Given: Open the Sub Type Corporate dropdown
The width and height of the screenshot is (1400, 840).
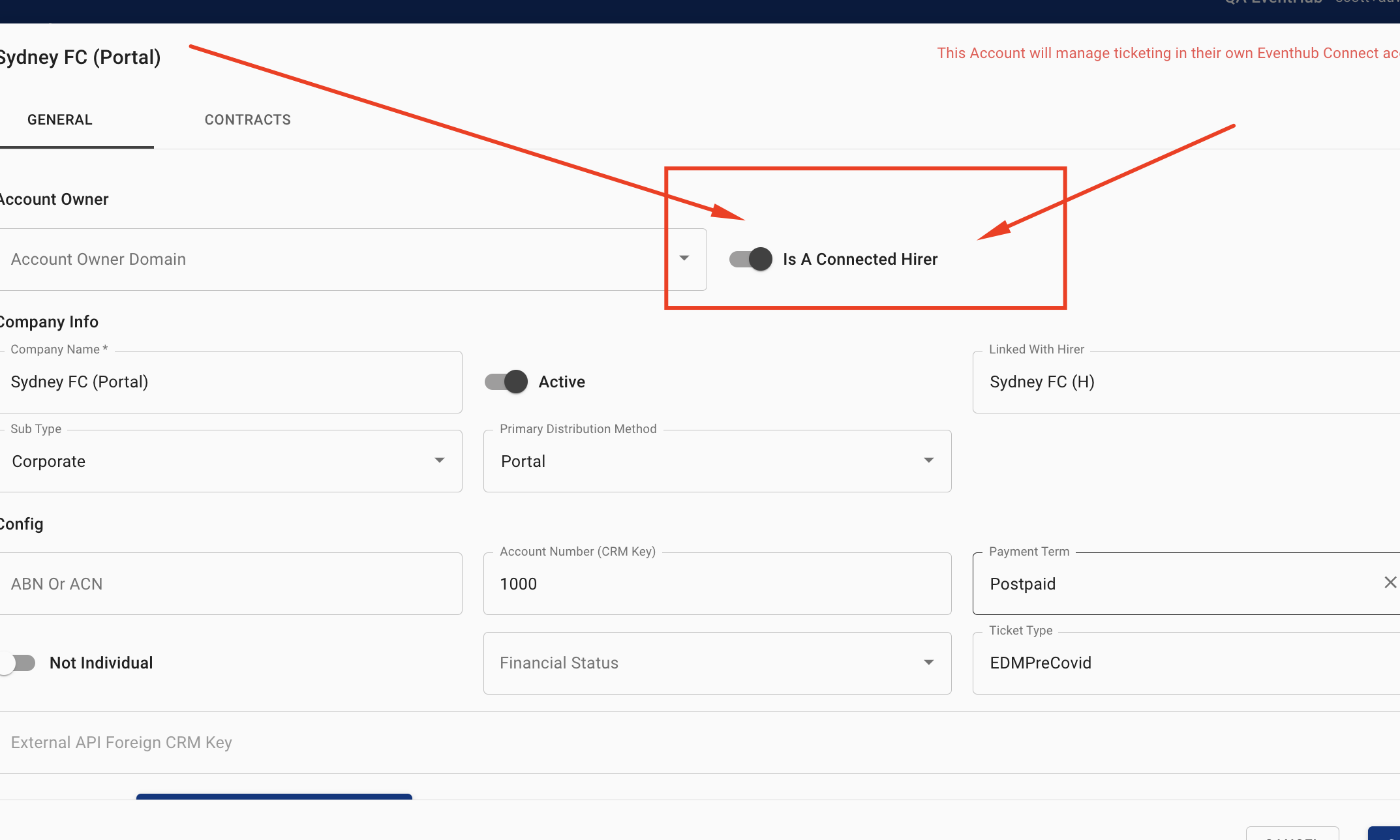Looking at the screenshot, I should click(440, 460).
